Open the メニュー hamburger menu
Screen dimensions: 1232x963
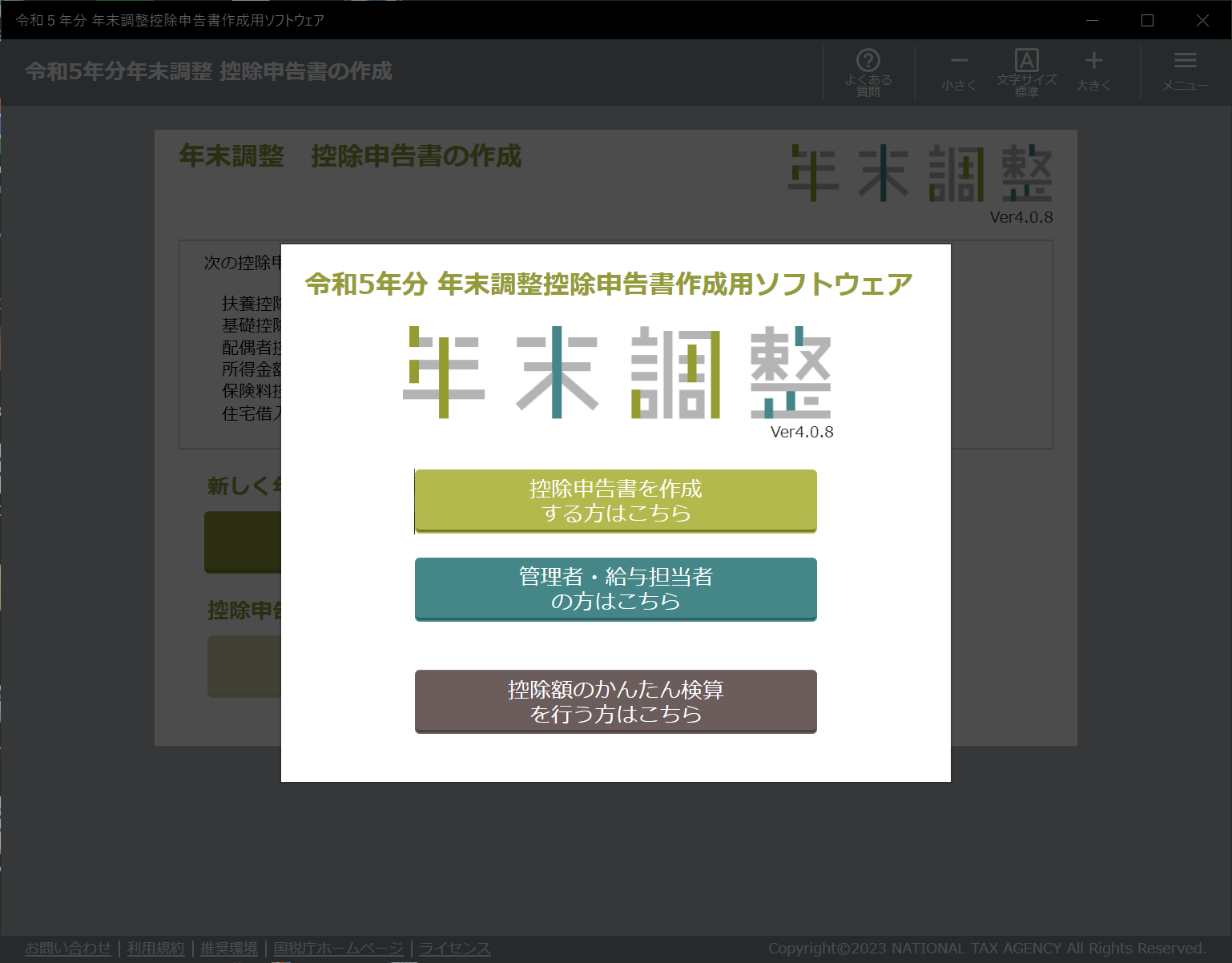(x=1185, y=72)
